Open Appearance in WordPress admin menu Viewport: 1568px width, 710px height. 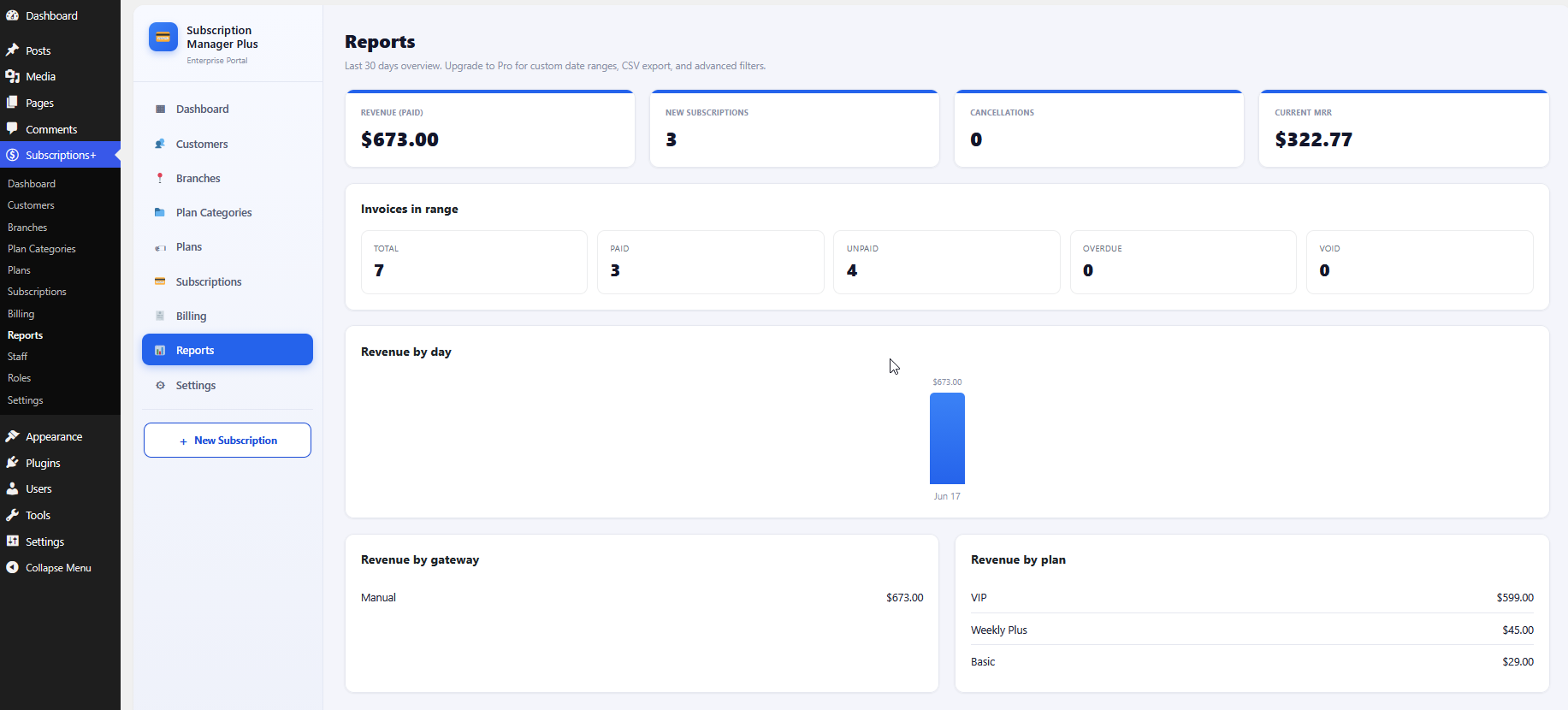(60, 436)
